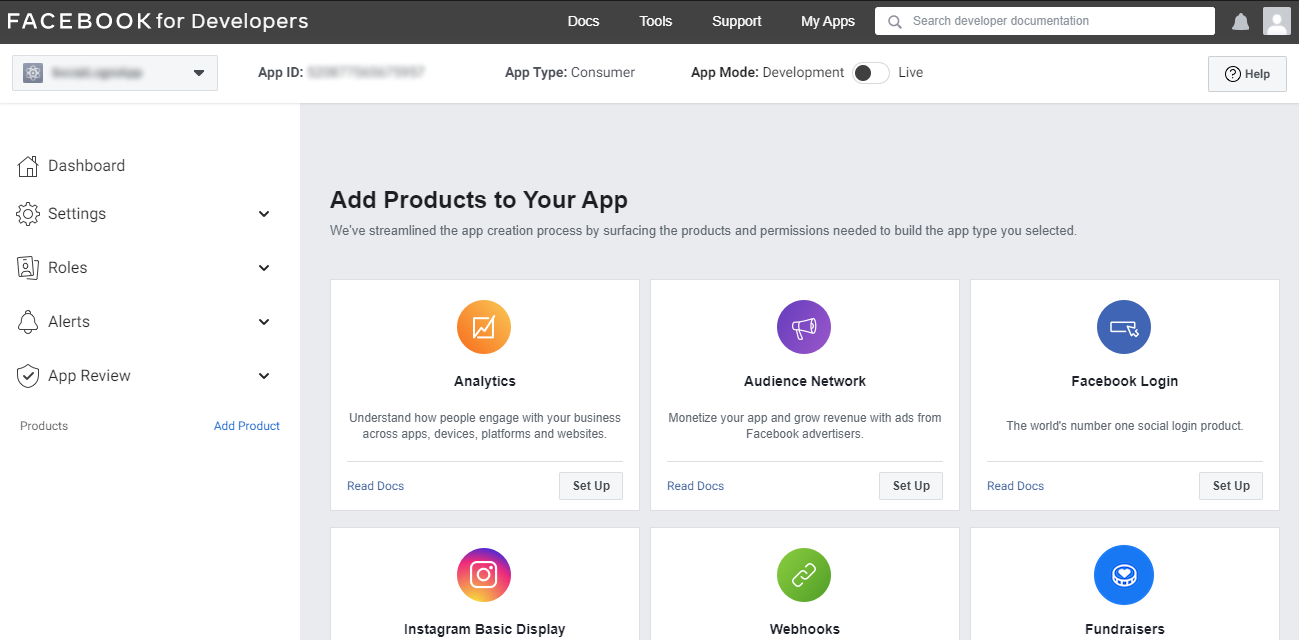Expand the Alerts section chevron
The height and width of the screenshot is (640, 1299).
point(264,322)
